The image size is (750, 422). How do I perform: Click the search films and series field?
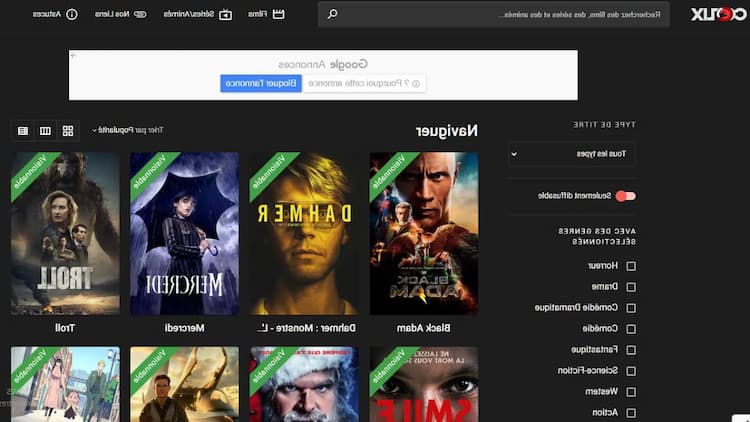(494, 14)
